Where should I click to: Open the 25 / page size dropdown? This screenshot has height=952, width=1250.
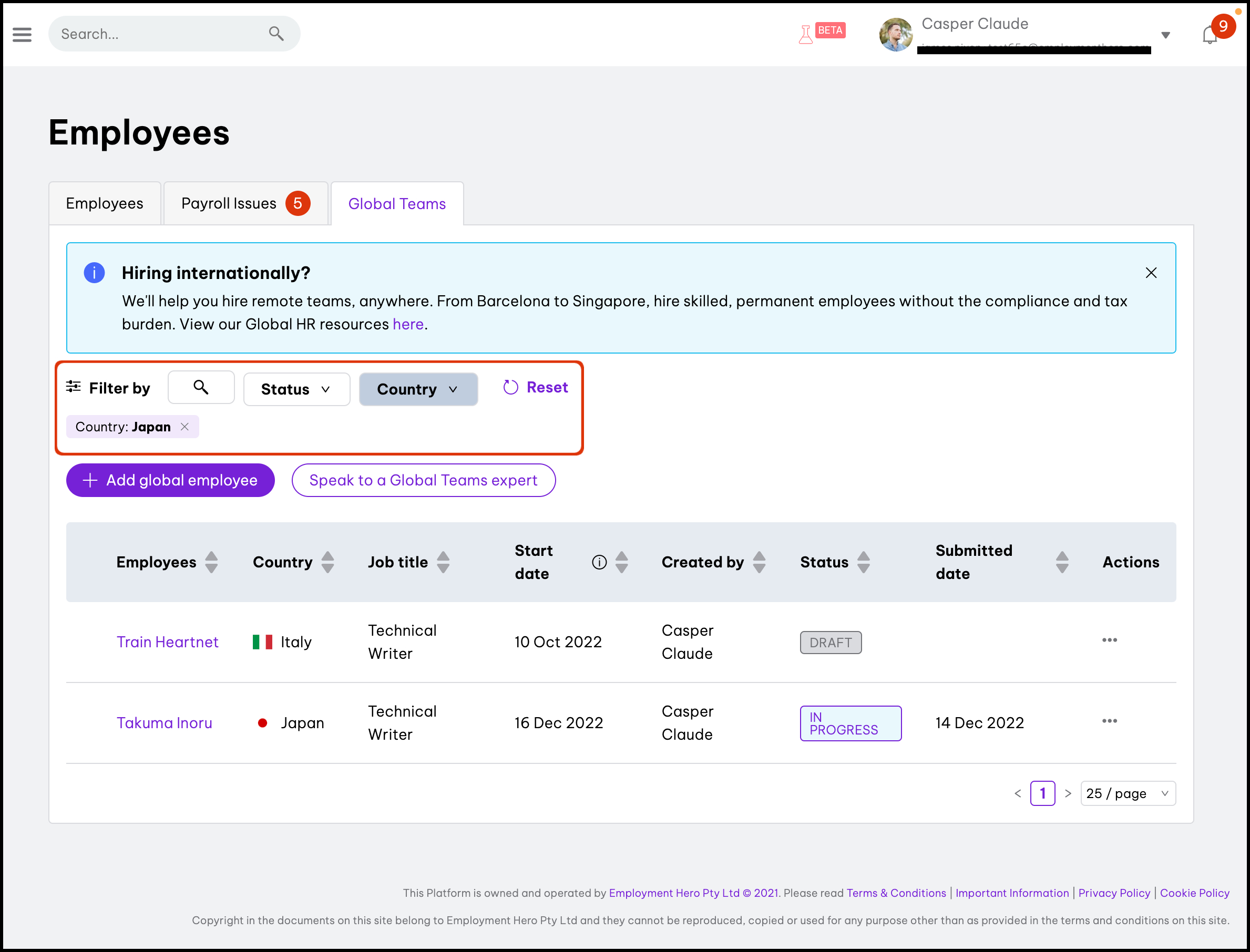(x=1128, y=793)
